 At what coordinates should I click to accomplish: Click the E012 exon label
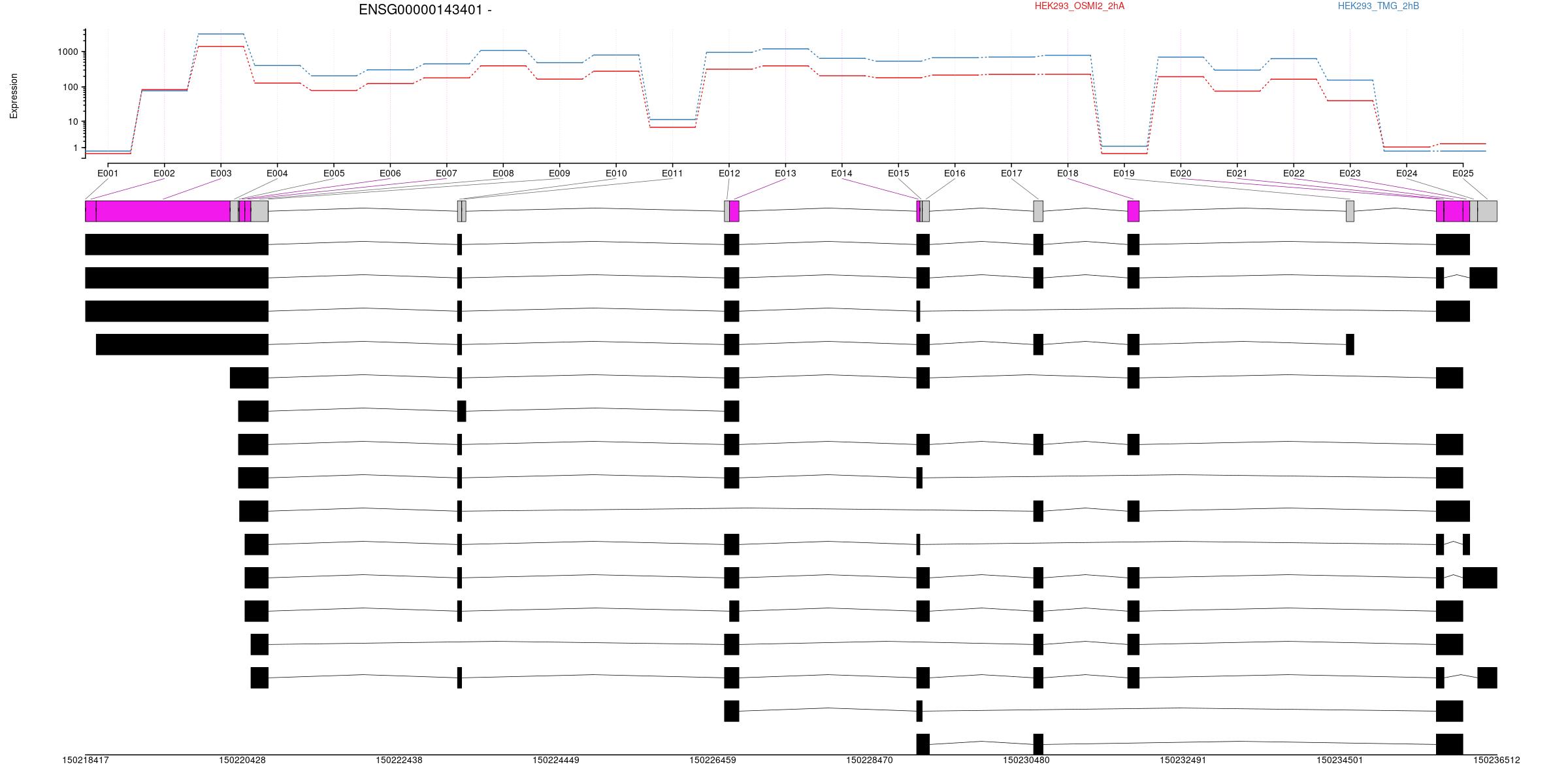(x=729, y=174)
